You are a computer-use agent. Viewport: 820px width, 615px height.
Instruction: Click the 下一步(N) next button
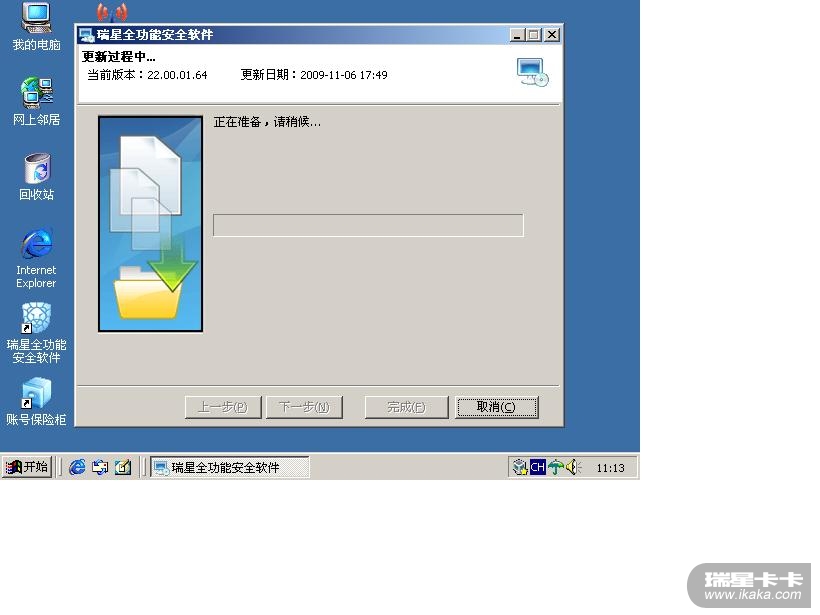pos(304,407)
